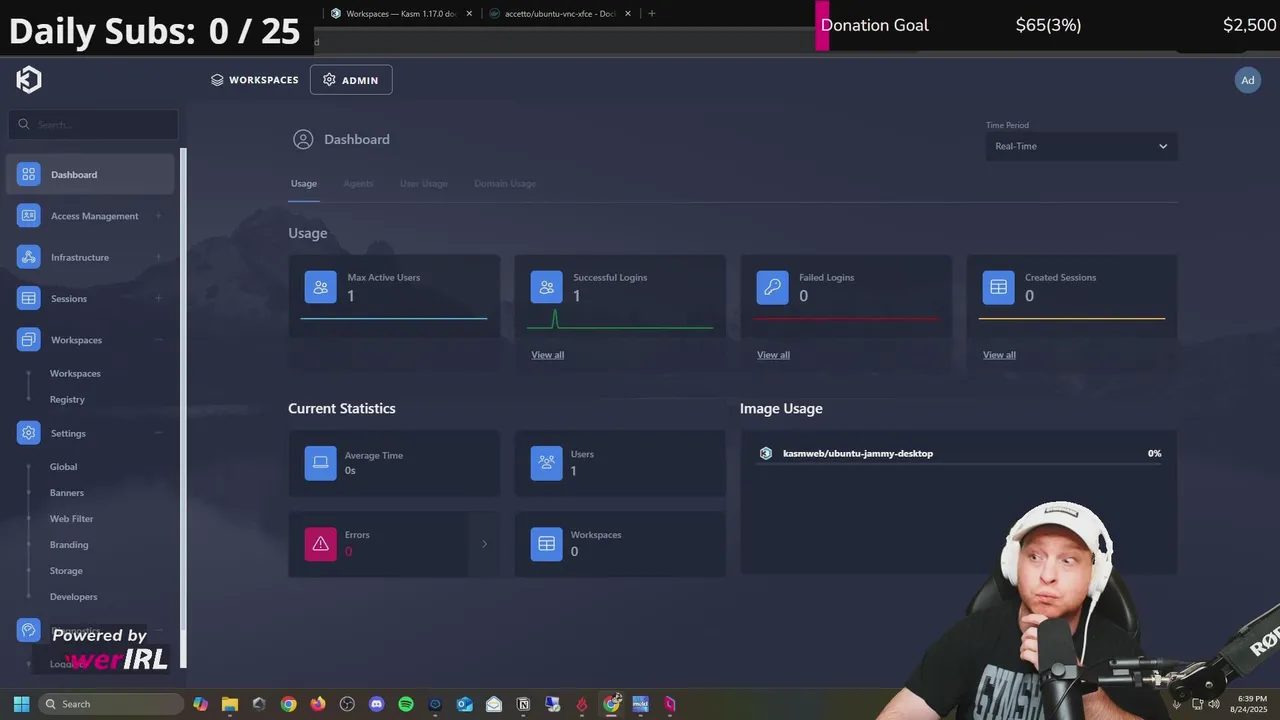
Task: Click the user icon beside Dashboard heading
Action: pyautogui.click(x=303, y=139)
